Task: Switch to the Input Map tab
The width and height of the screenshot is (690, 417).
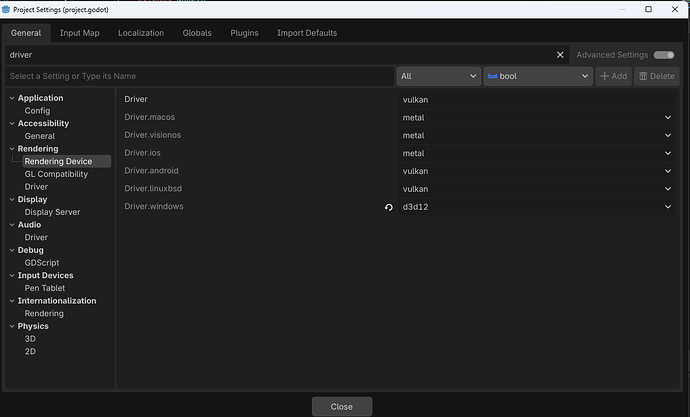Action: click(x=79, y=33)
